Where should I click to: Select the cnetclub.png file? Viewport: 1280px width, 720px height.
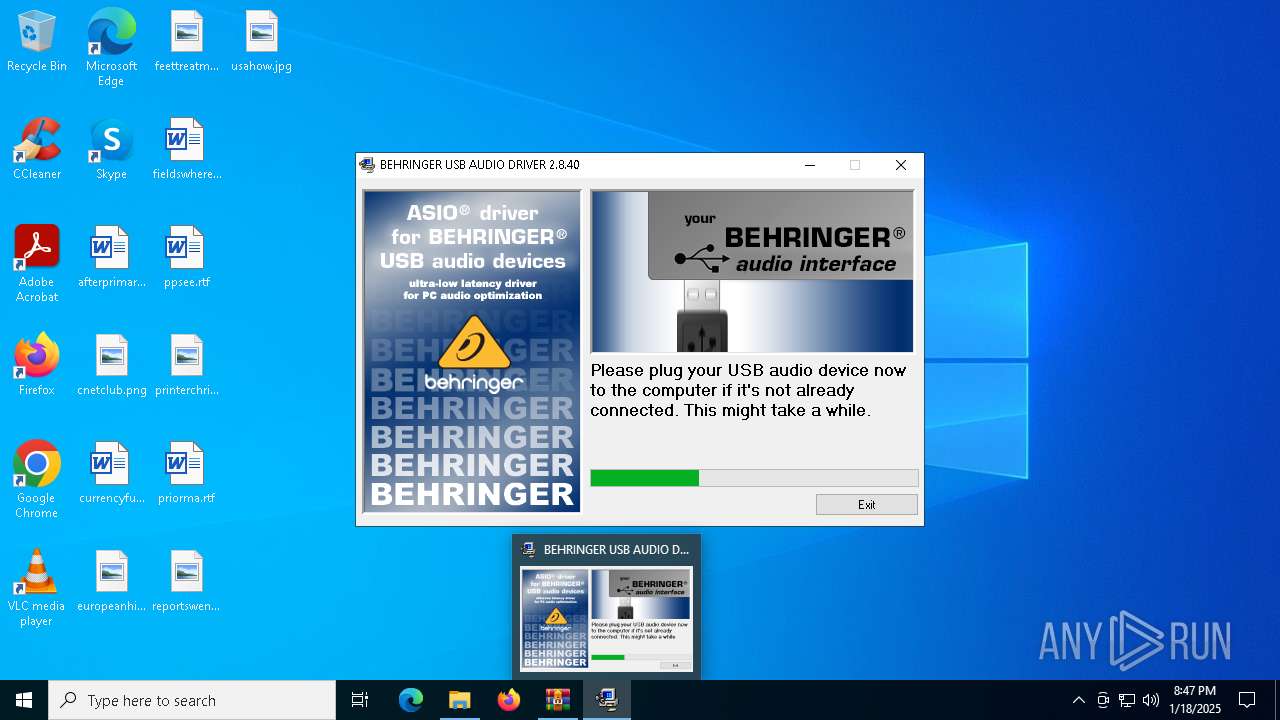(111, 366)
